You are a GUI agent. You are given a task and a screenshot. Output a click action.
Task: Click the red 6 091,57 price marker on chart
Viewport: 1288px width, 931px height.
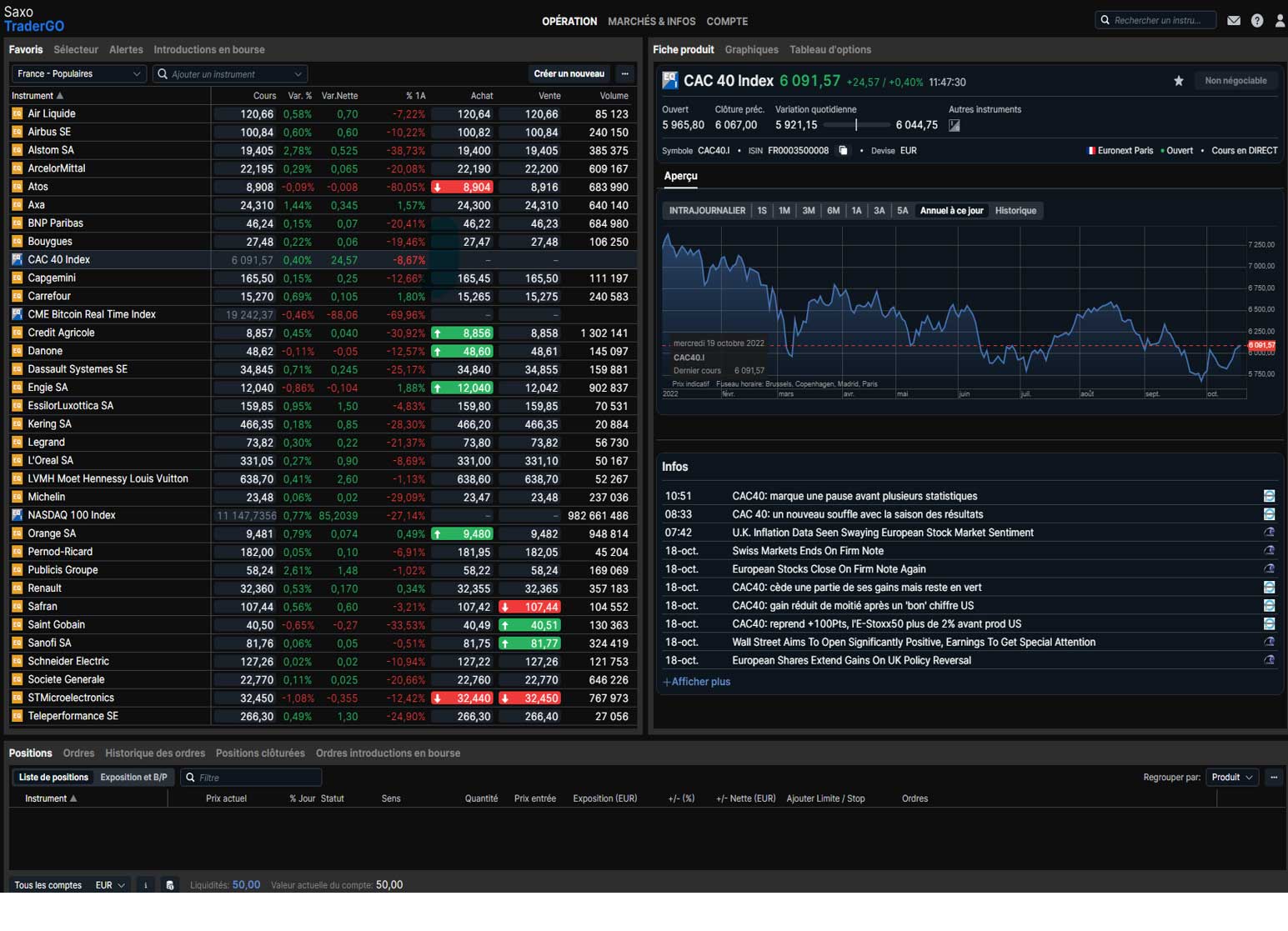(1261, 345)
